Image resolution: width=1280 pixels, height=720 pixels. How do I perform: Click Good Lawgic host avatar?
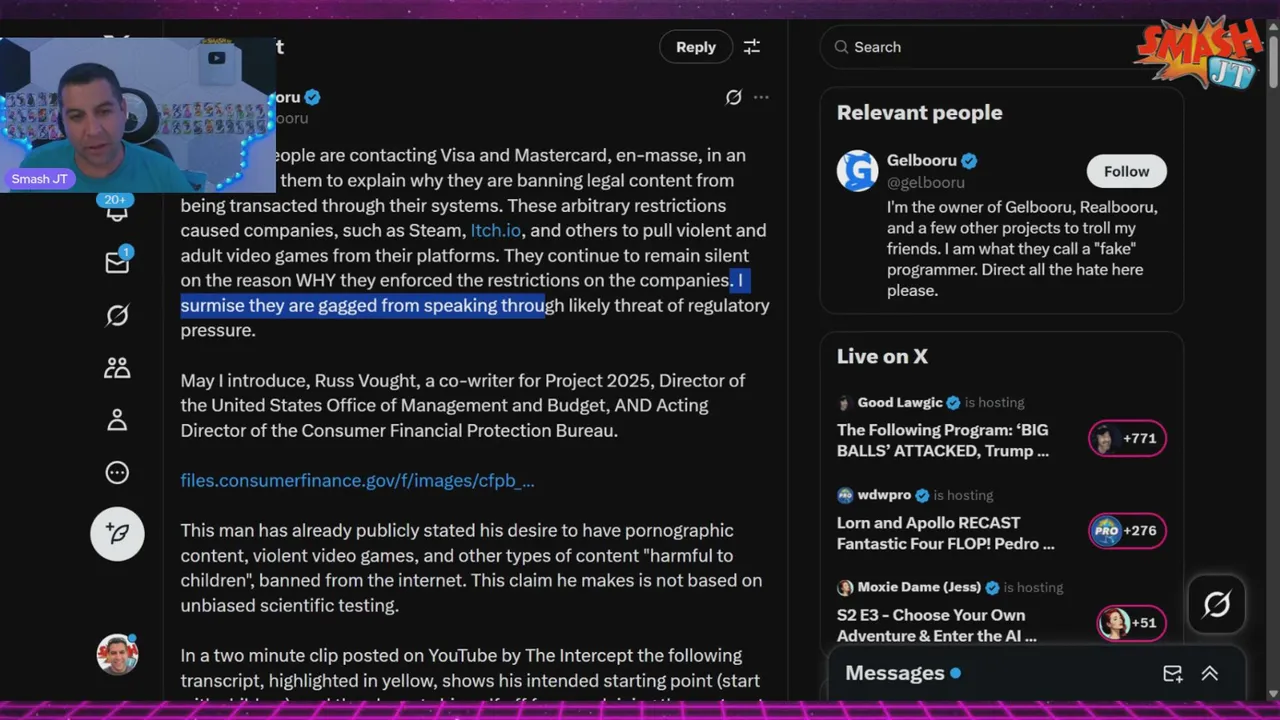point(845,402)
